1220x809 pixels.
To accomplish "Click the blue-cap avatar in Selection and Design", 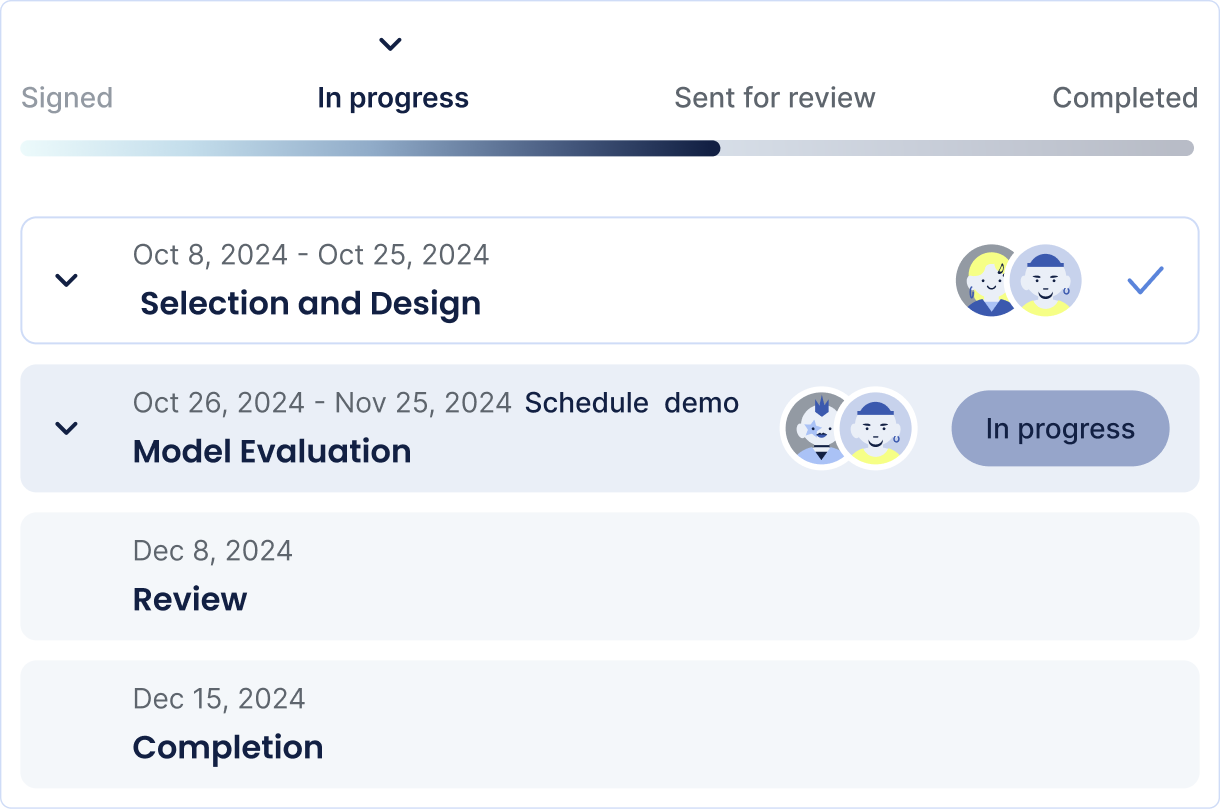I will point(1046,280).
